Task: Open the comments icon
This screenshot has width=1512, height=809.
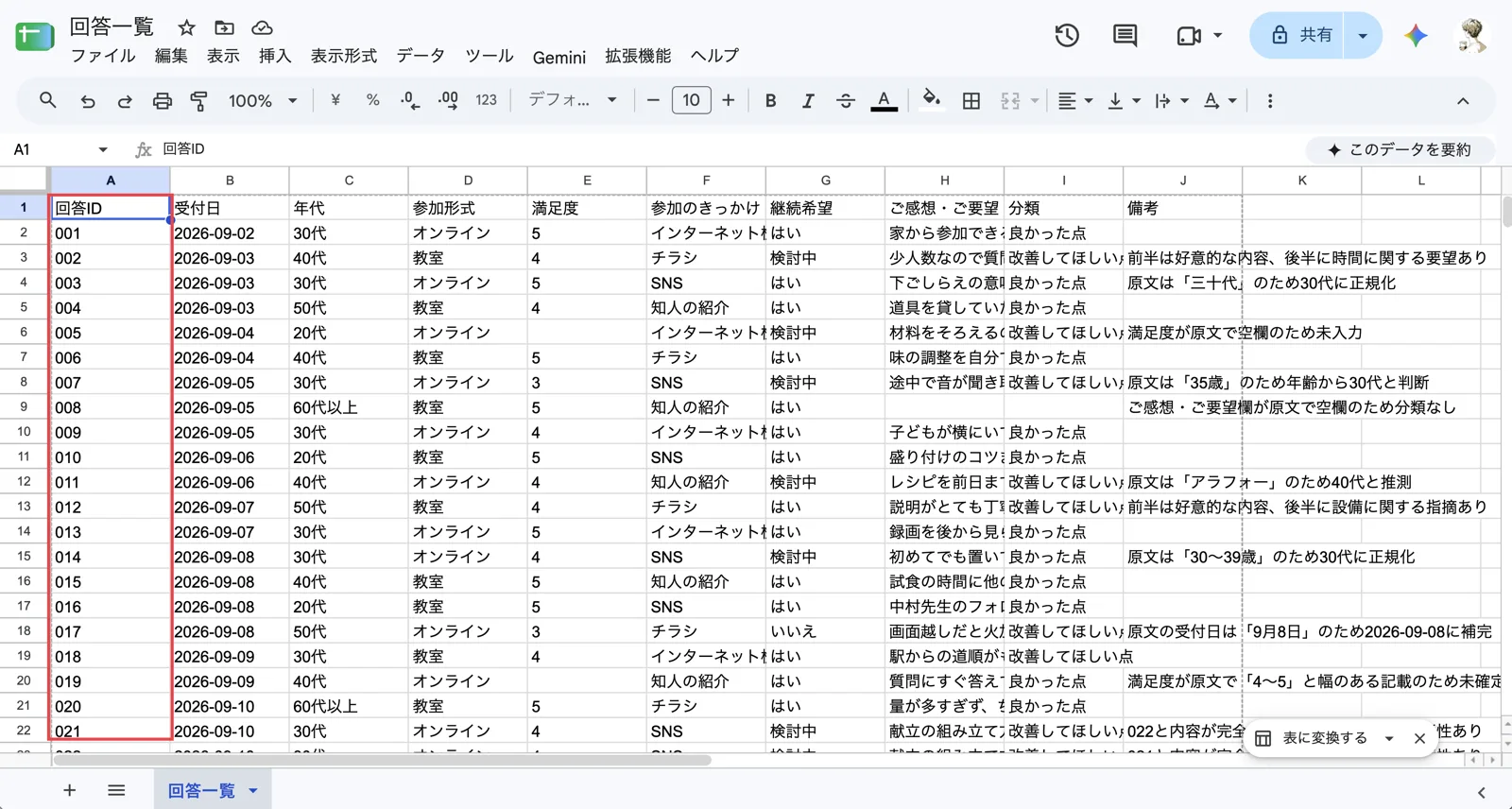Action: (1125, 36)
